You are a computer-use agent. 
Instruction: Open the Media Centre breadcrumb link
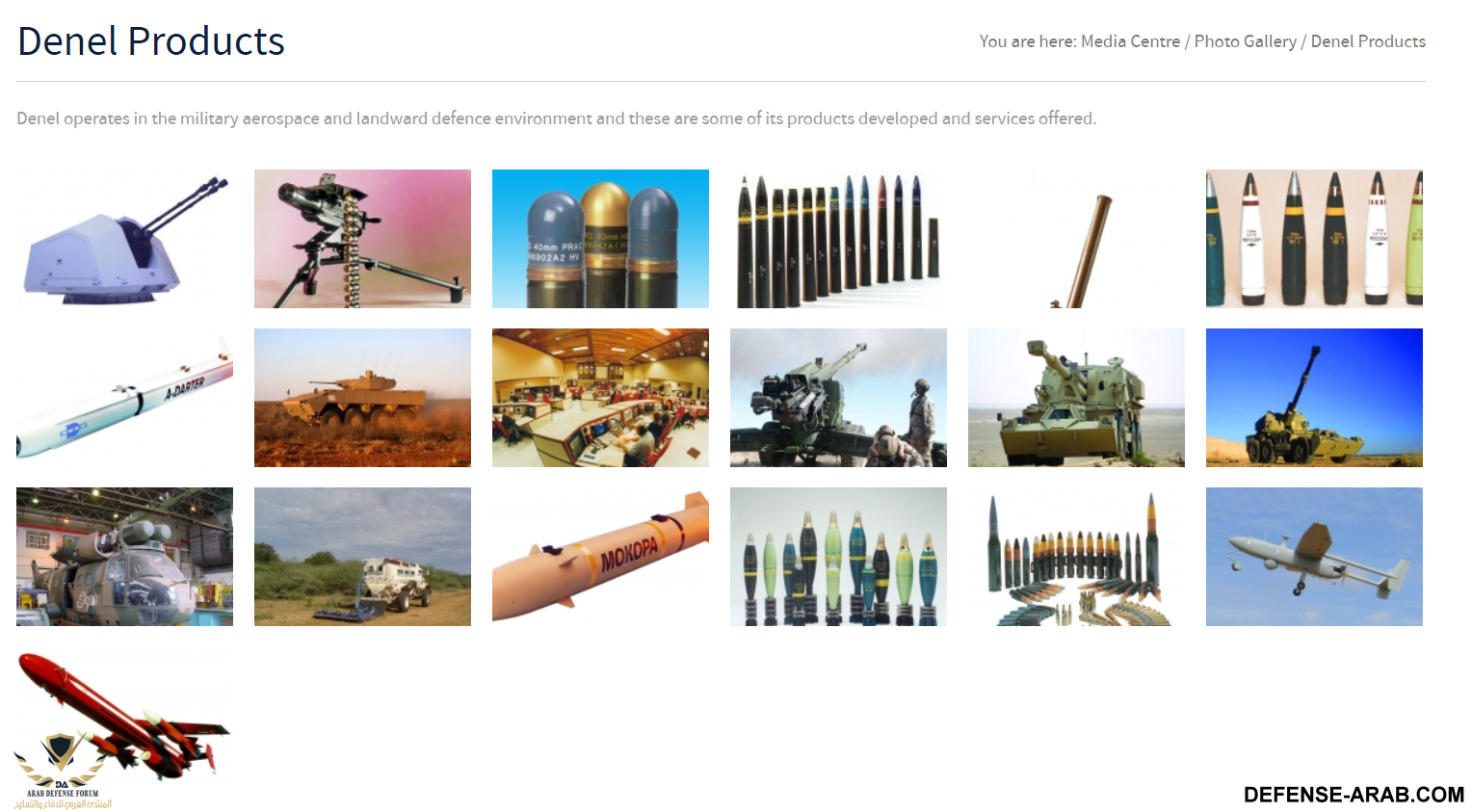click(x=1130, y=41)
